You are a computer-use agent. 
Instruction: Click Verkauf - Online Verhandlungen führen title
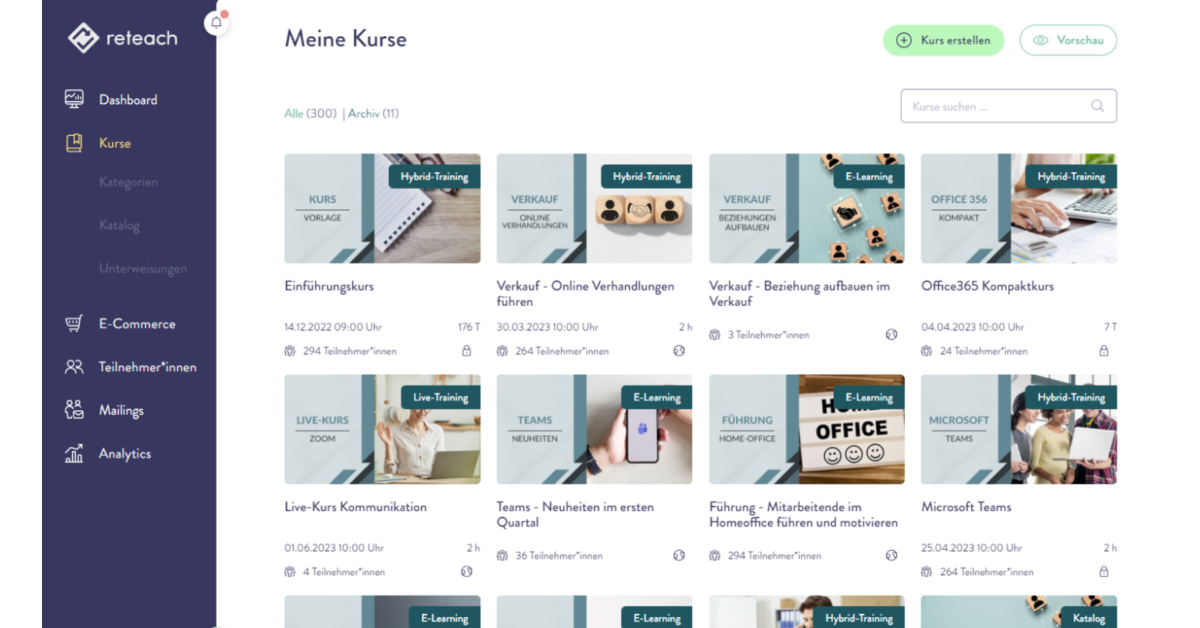click(x=586, y=293)
